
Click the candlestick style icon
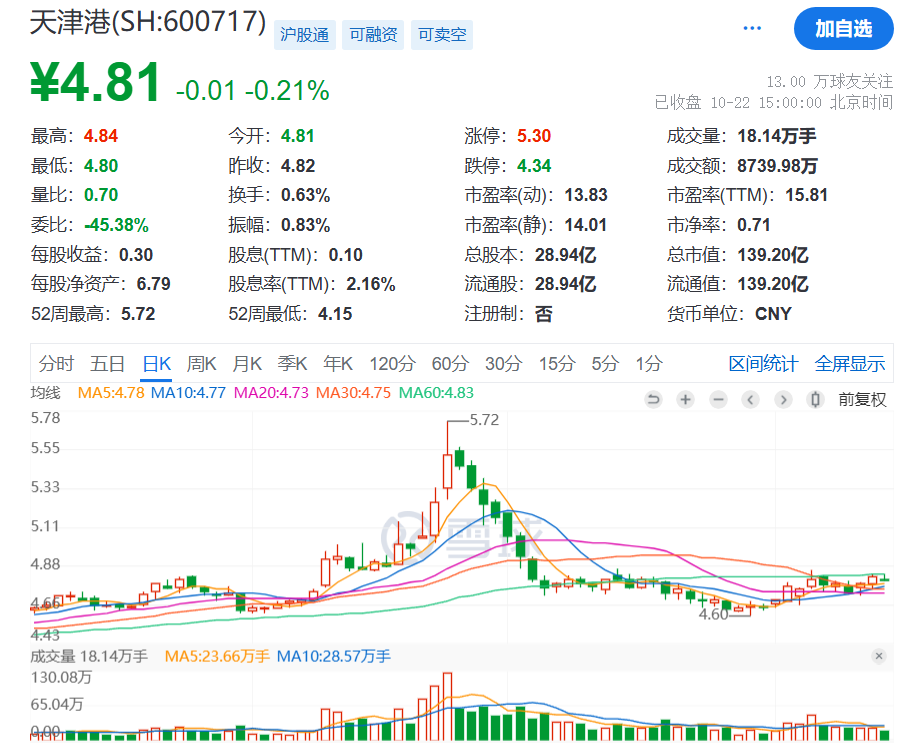coord(815,399)
